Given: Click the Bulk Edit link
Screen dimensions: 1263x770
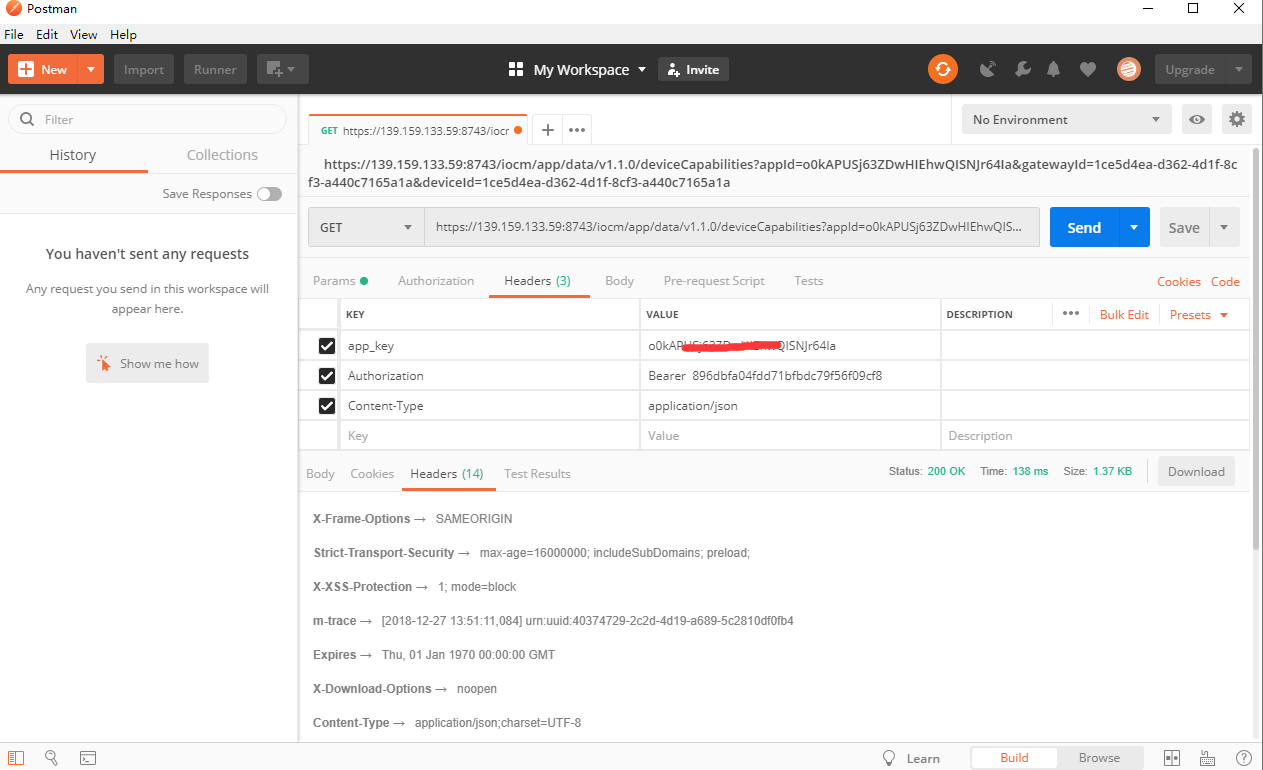Looking at the screenshot, I should [x=1124, y=314].
